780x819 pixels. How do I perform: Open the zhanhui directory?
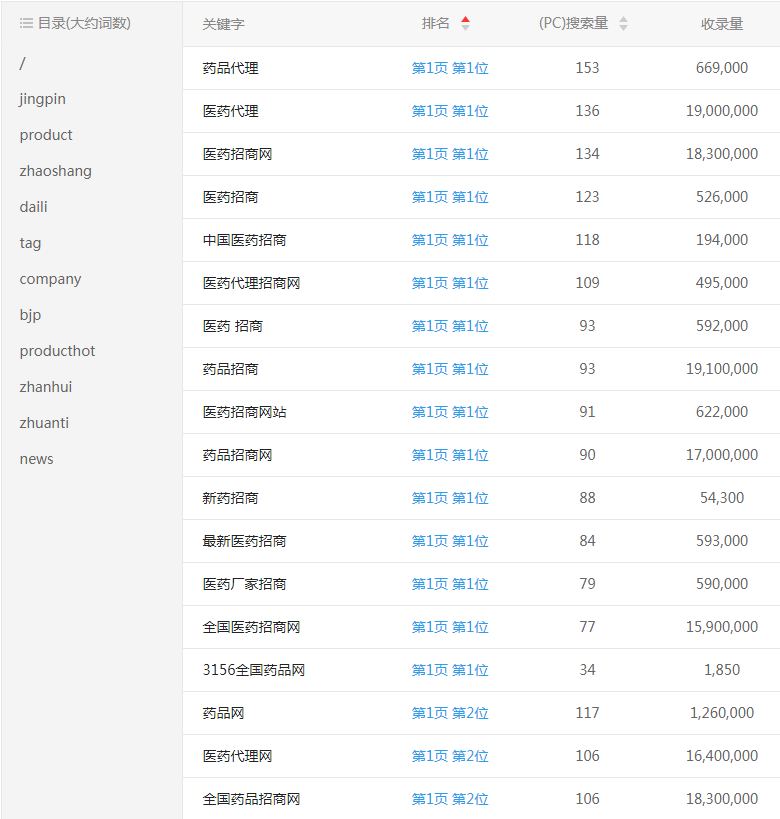[46, 387]
